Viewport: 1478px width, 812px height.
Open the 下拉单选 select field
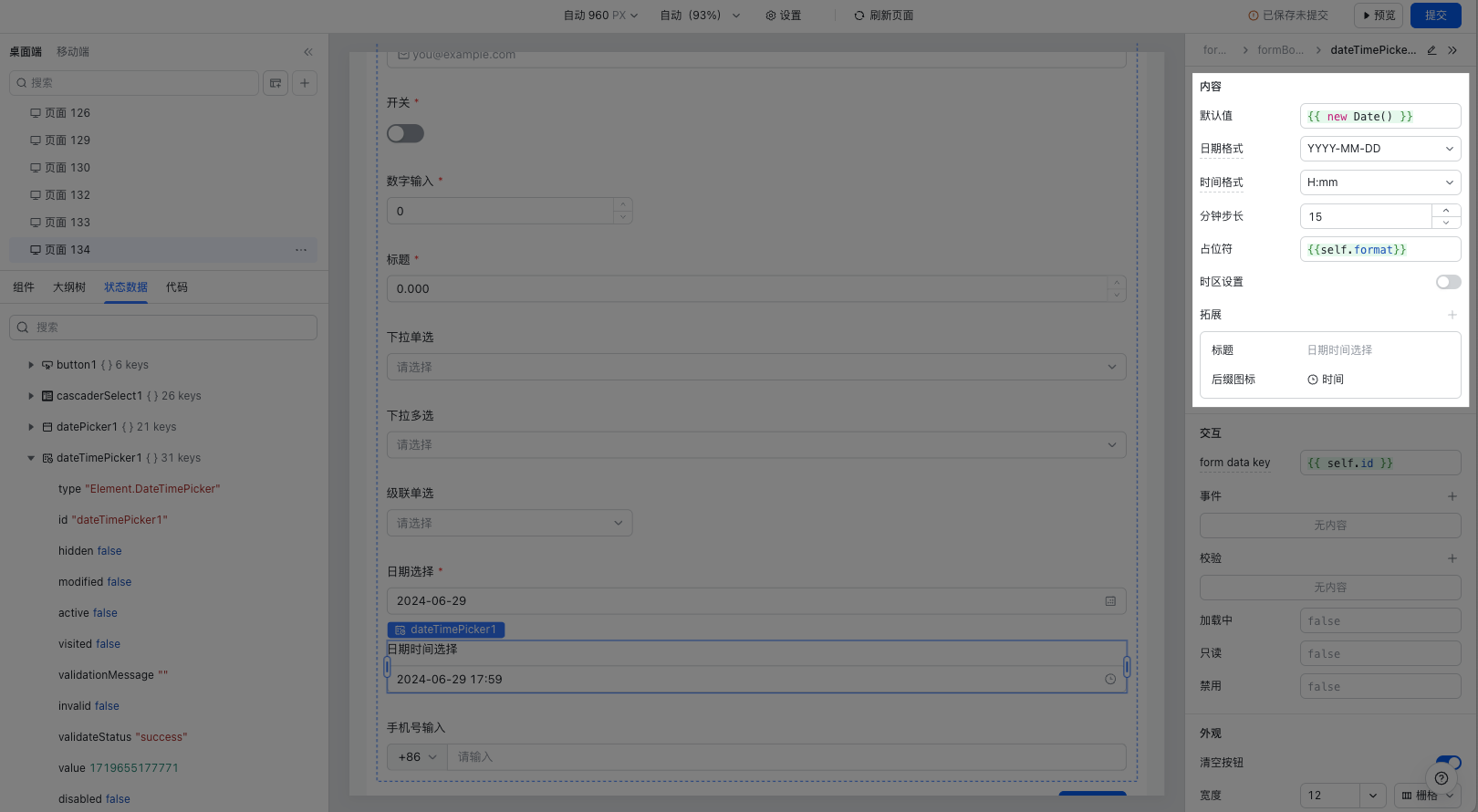[x=756, y=367]
